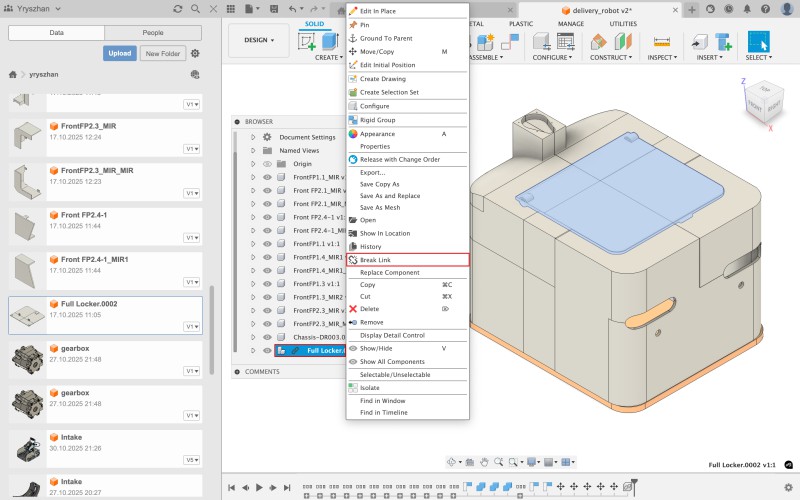The width and height of the screenshot is (800, 500).
Task: Open timeline settings gear icon
Action: point(787,486)
